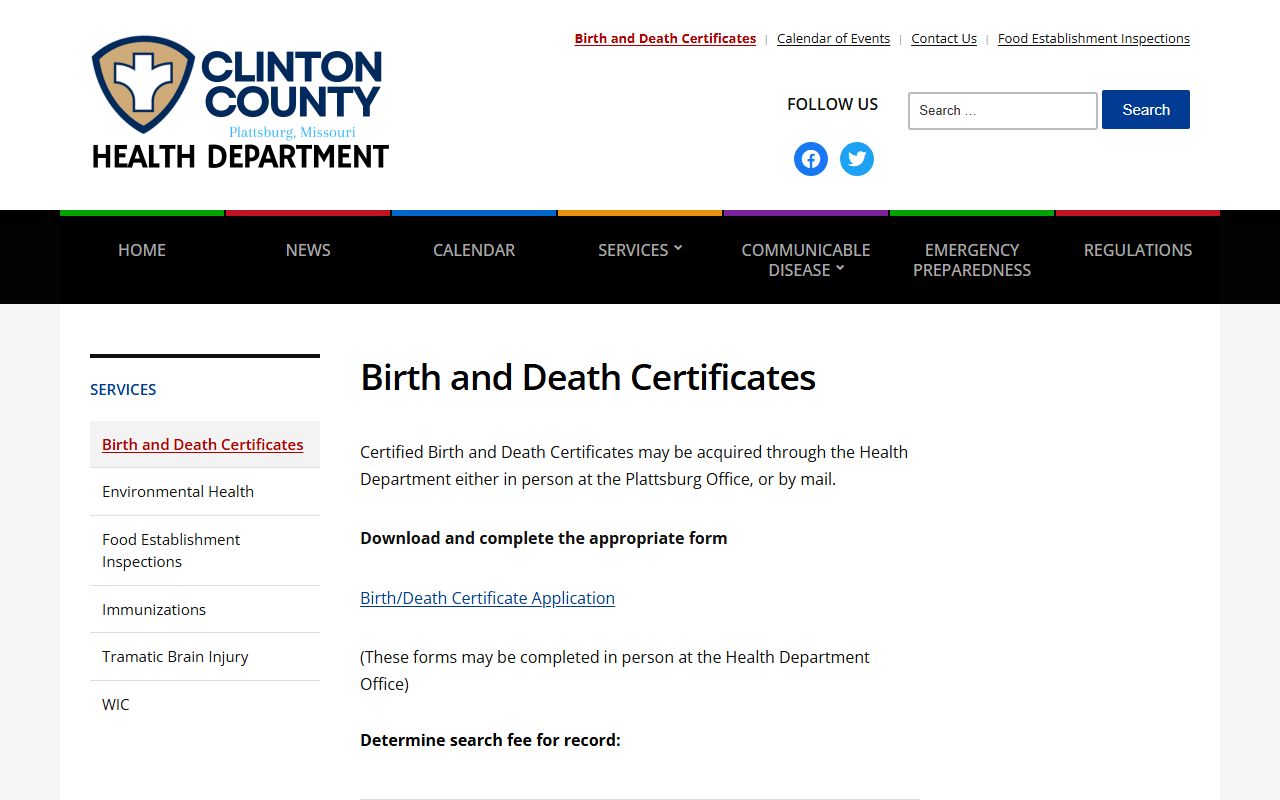Focus the Search input field
This screenshot has width=1280, height=800.
pyautogui.click(x=1003, y=111)
